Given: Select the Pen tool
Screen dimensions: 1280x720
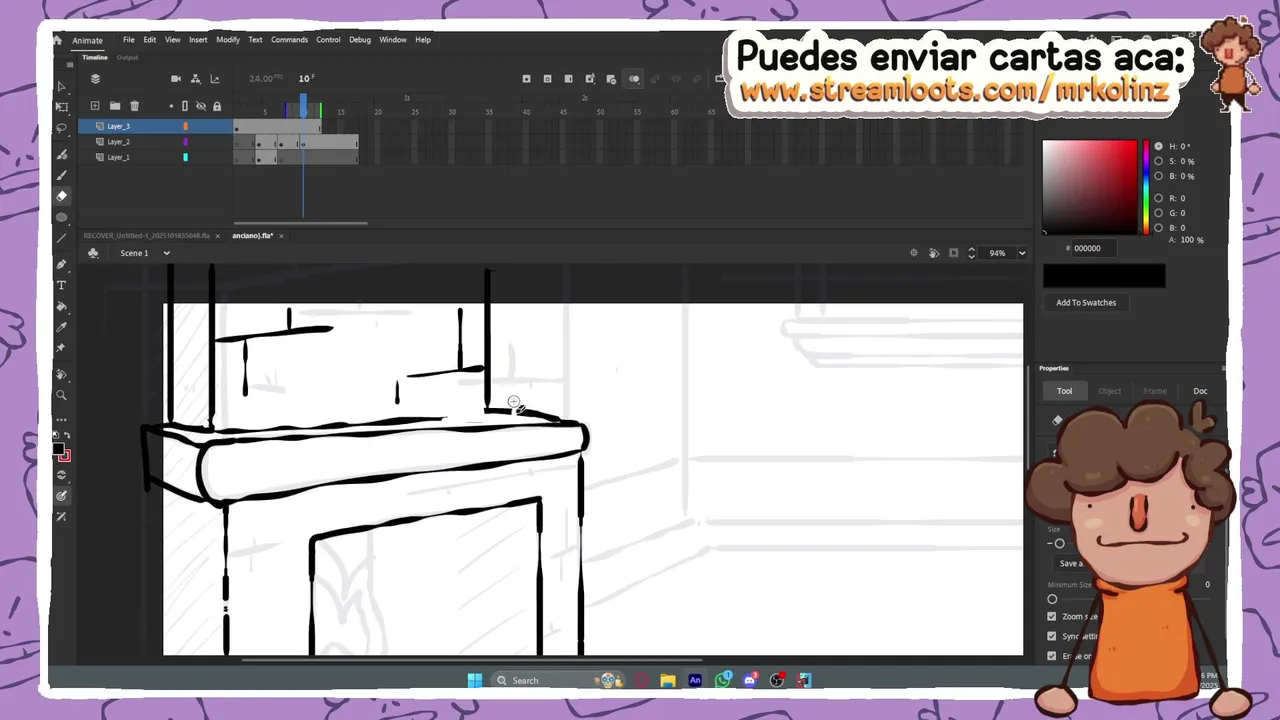Looking at the screenshot, I should point(61,265).
